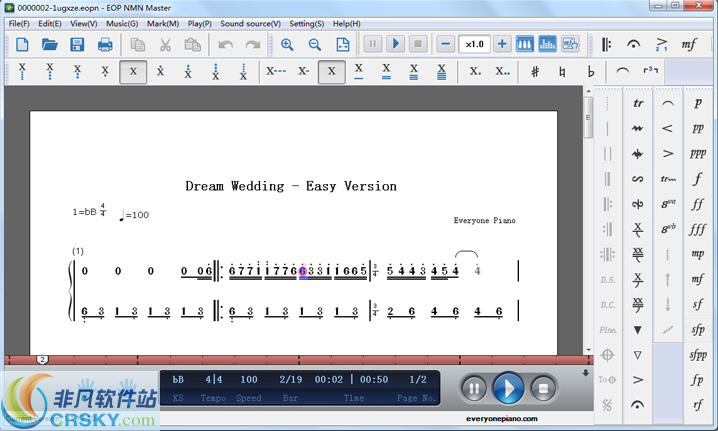Insert repeat barline from top toolbar
Image resolution: width=718 pixels, height=431 pixels.
coord(606,44)
